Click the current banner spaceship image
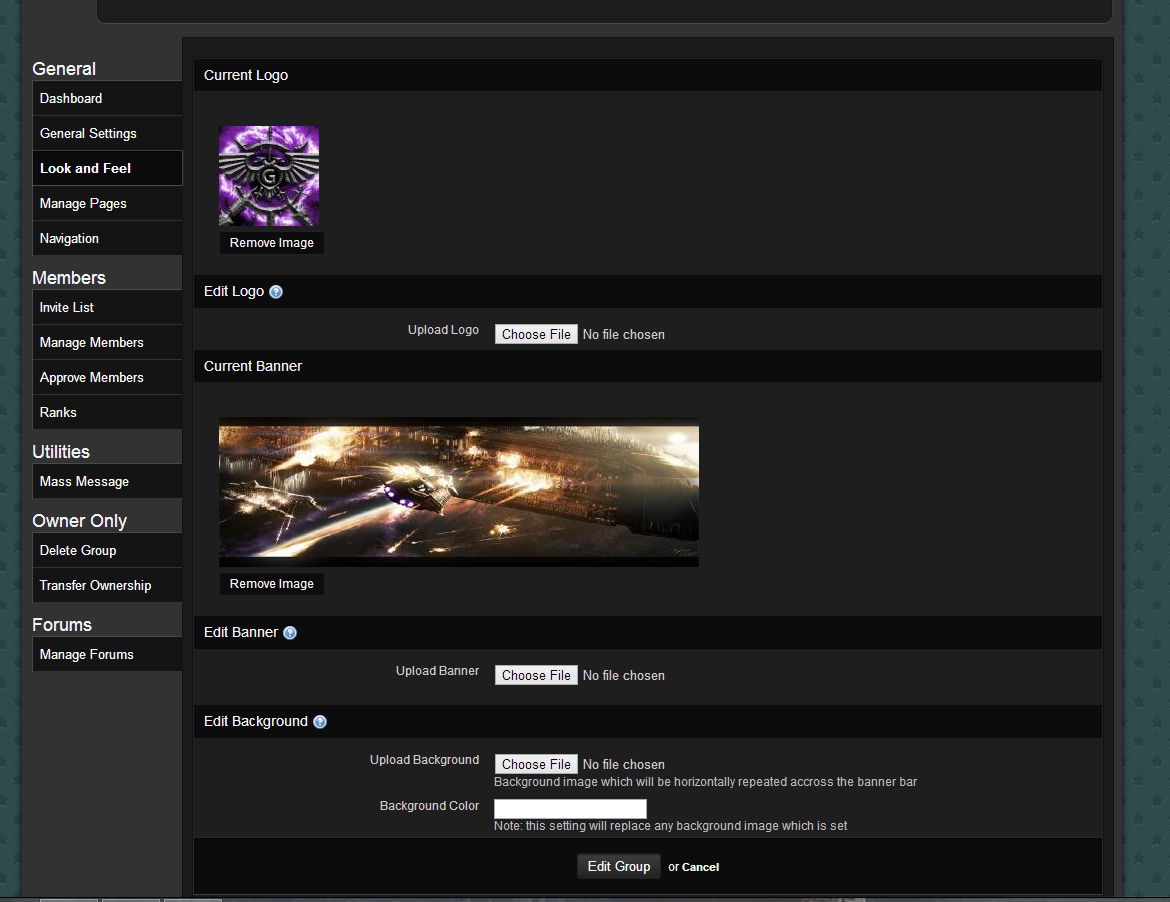Screen dimensions: 1170x902 [459, 492]
